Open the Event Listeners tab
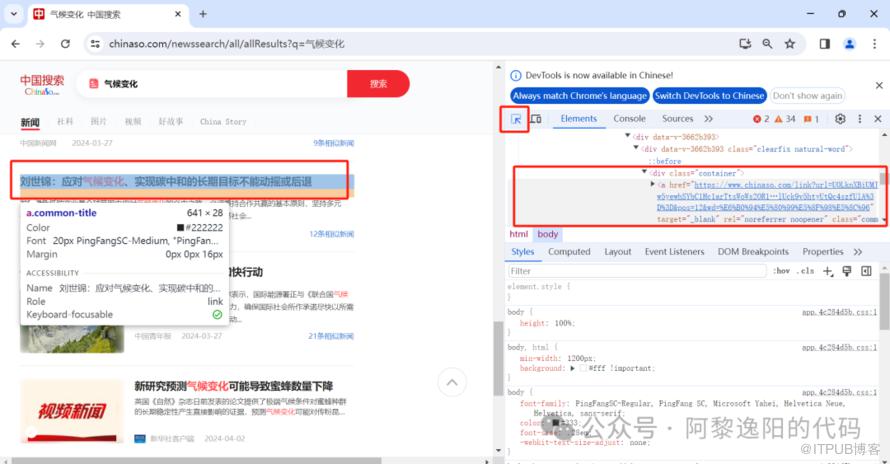Viewport: 890px width, 464px height. tap(674, 252)
